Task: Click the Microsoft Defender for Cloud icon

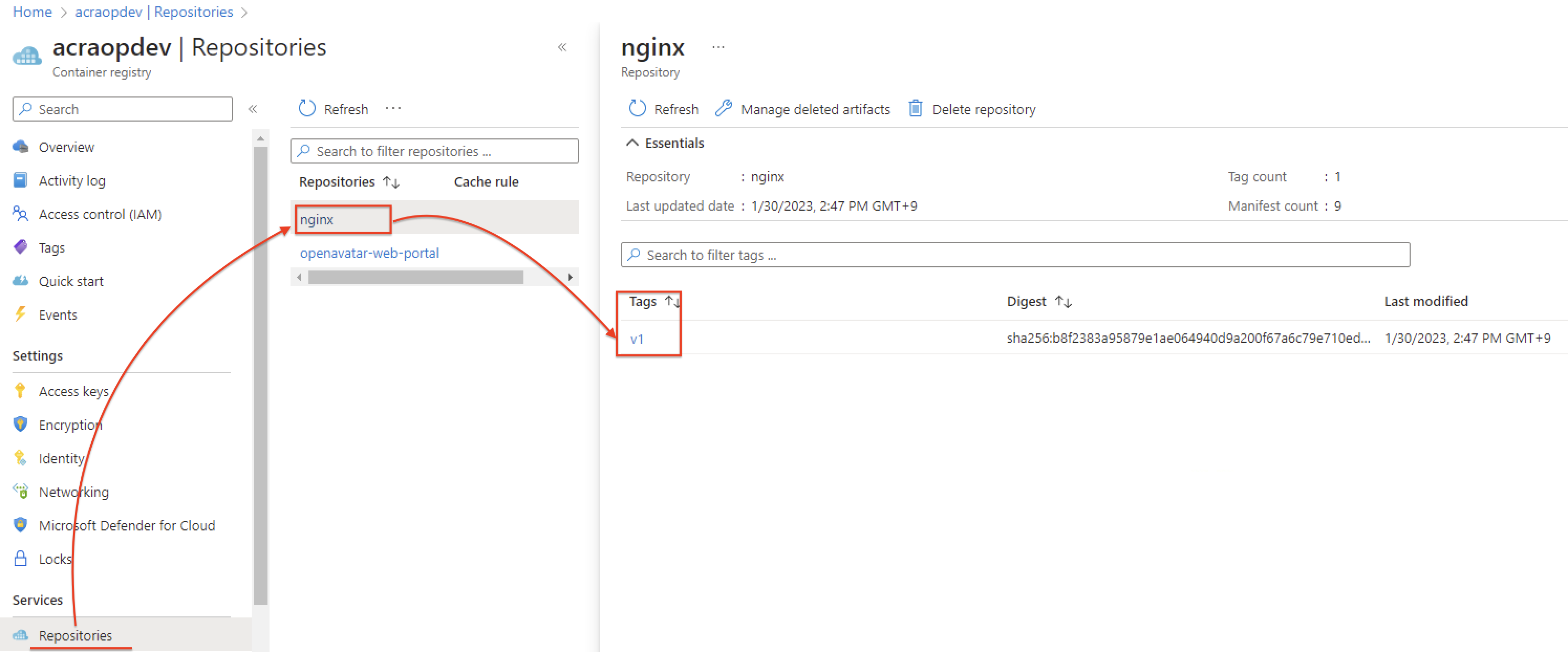Action: click(x=20, y=524)
